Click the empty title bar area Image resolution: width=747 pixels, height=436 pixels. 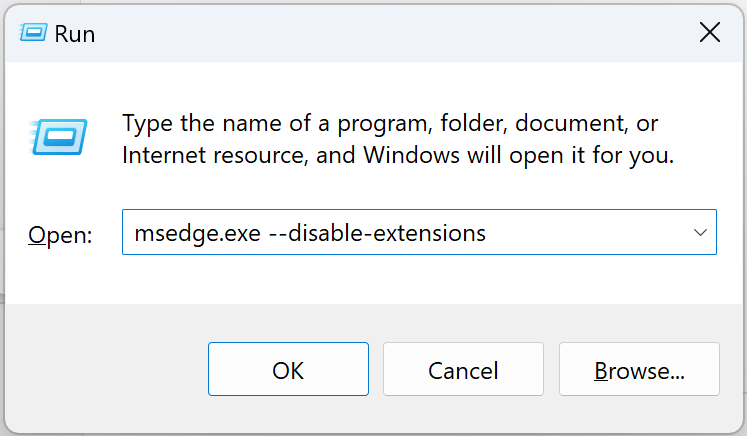[x=391, y=33]
